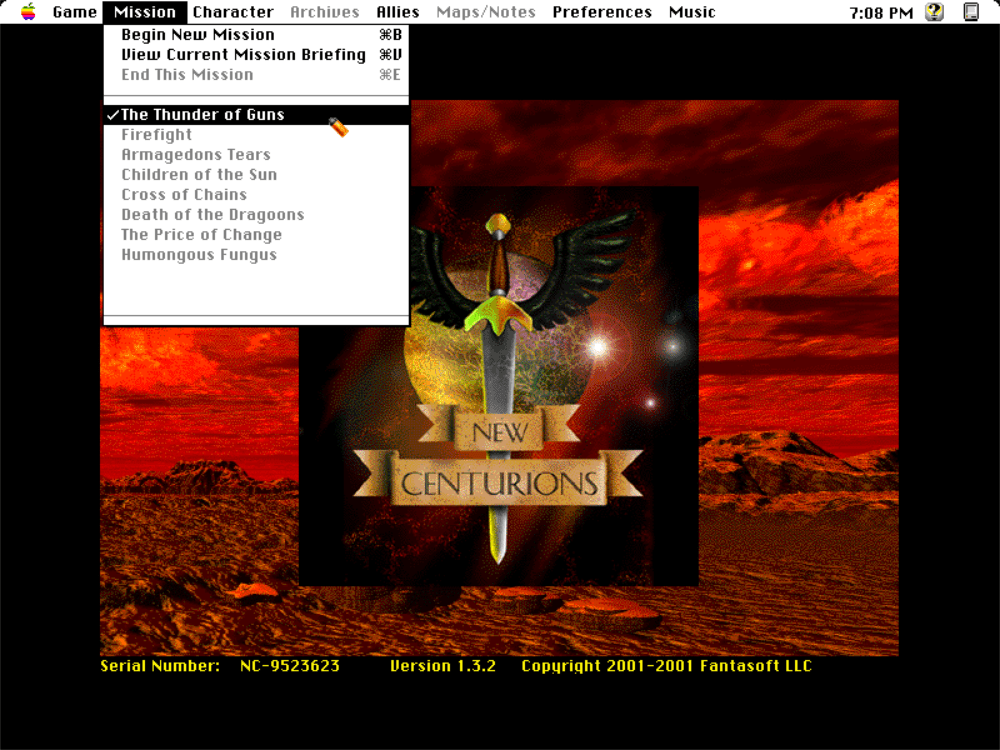Open the Preferences menu

tap(602, 12)
